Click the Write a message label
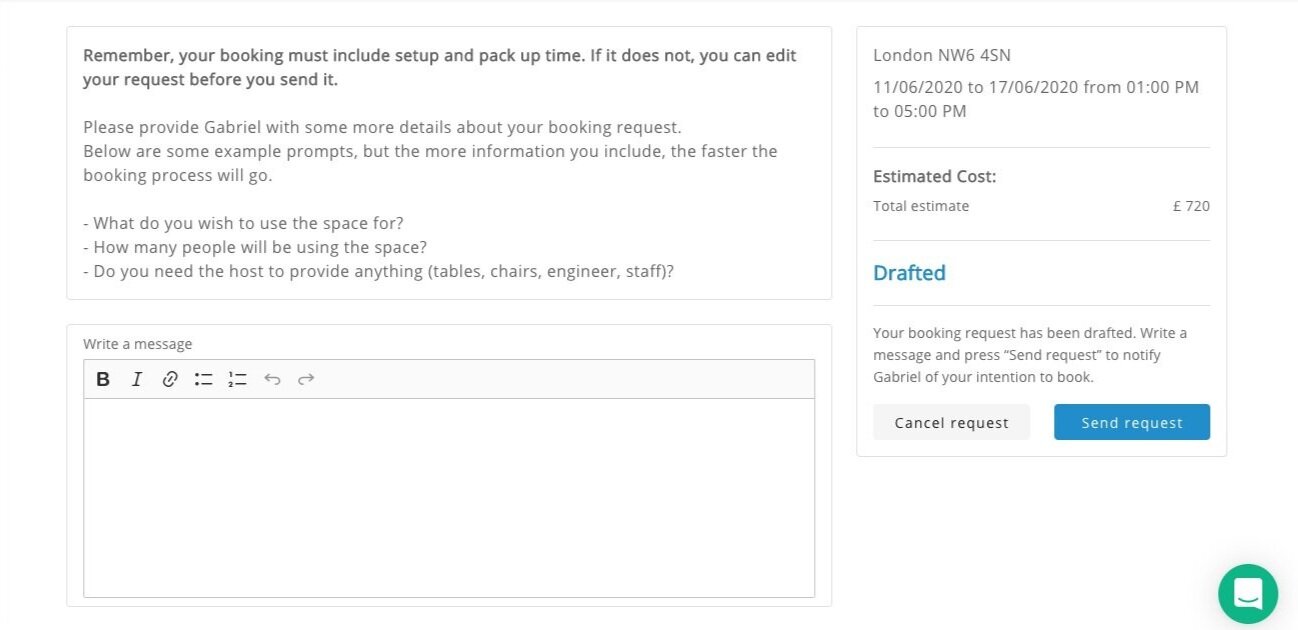1298x630 pixels. (x=137, y=344)
